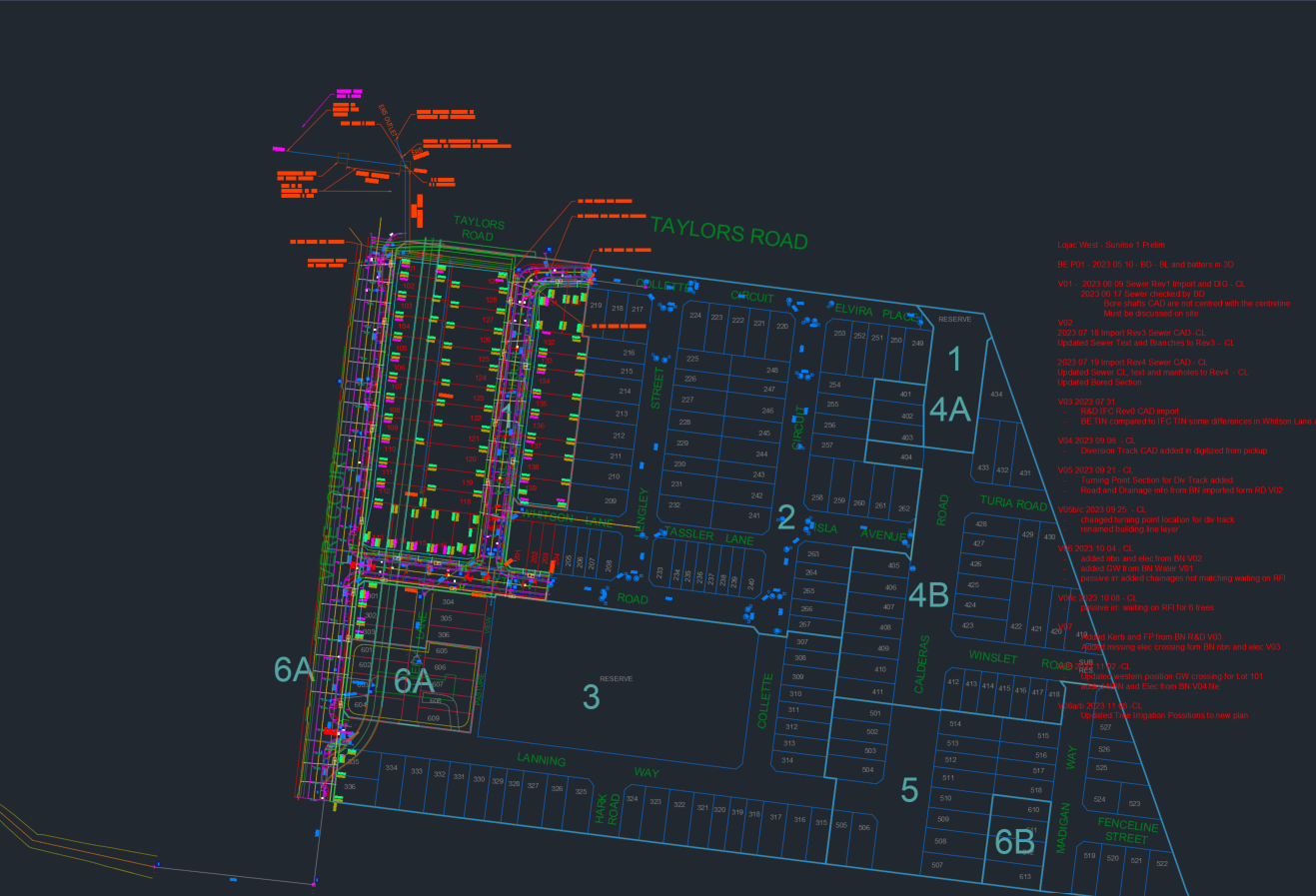The image size is (1316, 896).
Task: Click the WINSLET ROAD street name
Action: pos(1020,660)
